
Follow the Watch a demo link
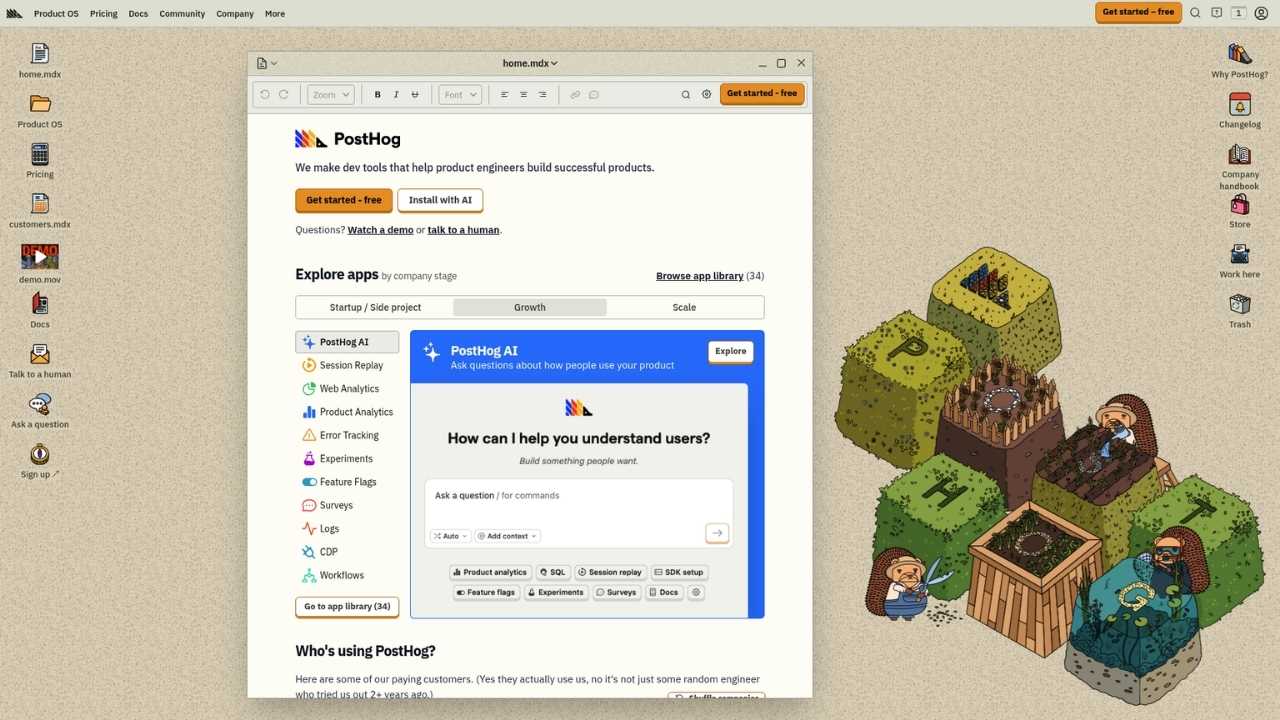click(x=380, y=230)
